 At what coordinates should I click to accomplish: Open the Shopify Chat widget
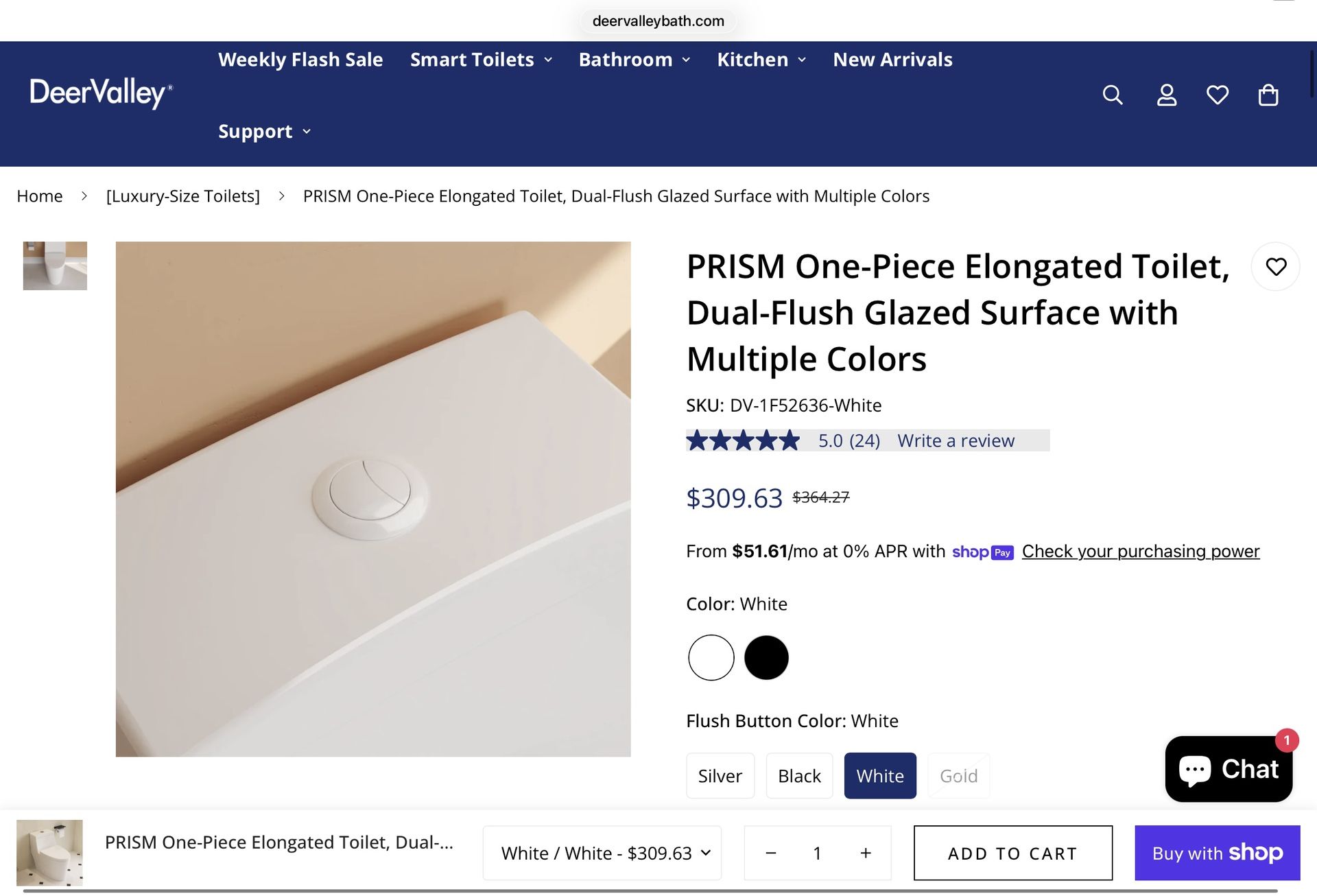point(1229,768)
